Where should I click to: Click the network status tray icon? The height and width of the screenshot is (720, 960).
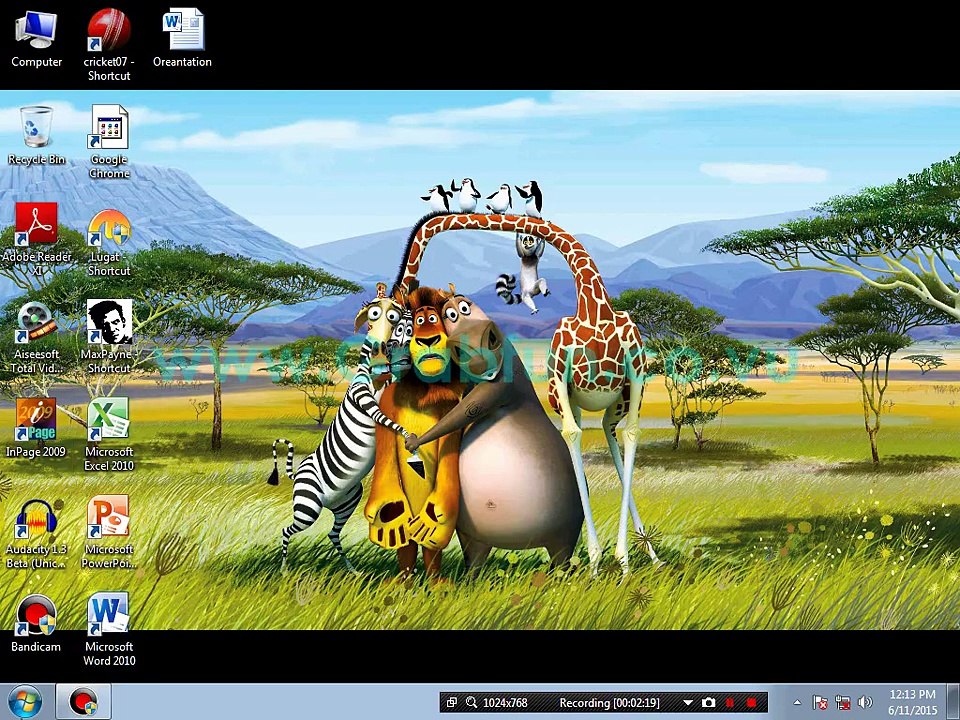(x=842, y=702)
